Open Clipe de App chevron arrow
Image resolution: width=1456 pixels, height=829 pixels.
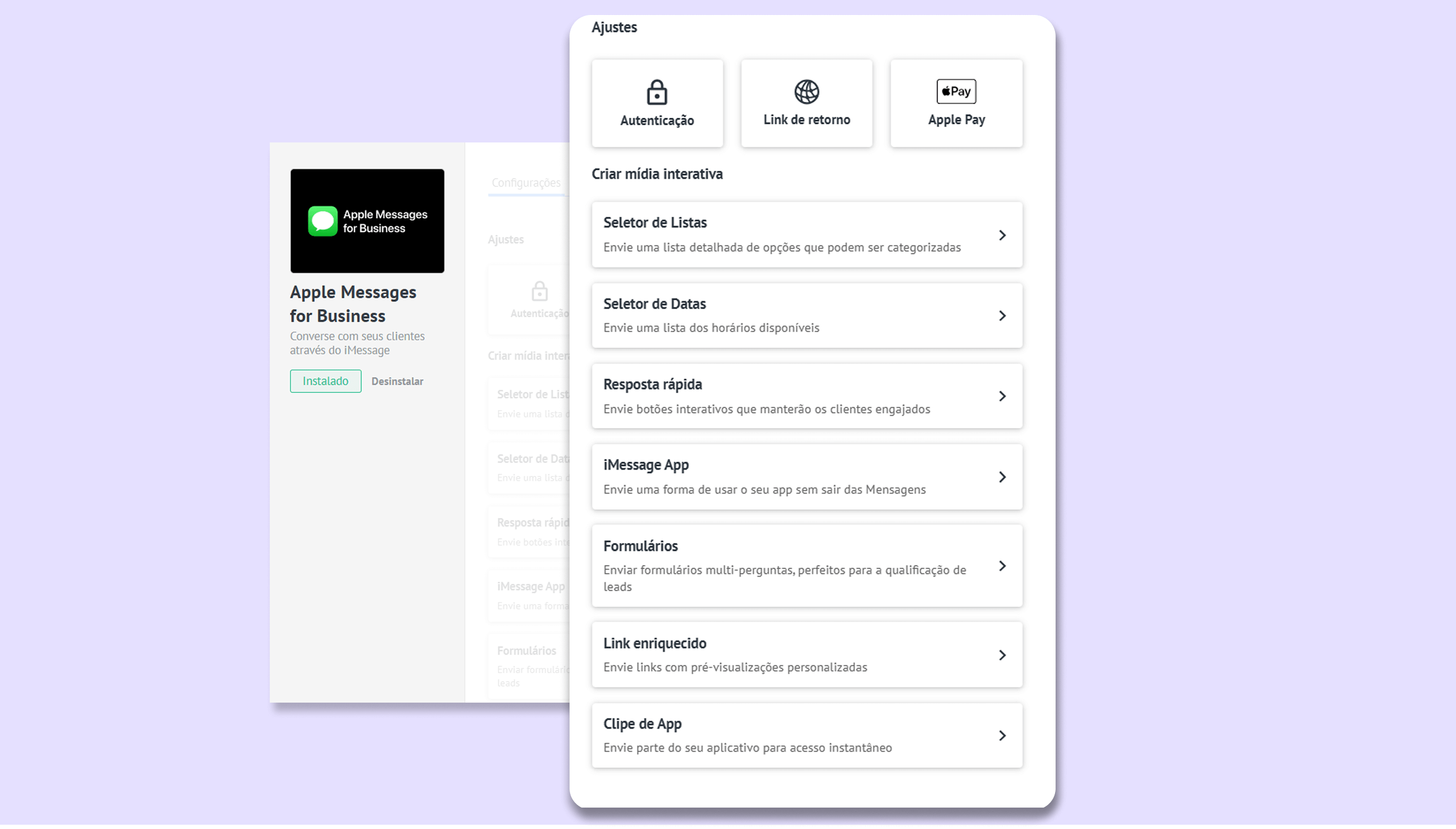pyautogui.click(x=1002, y=736)
